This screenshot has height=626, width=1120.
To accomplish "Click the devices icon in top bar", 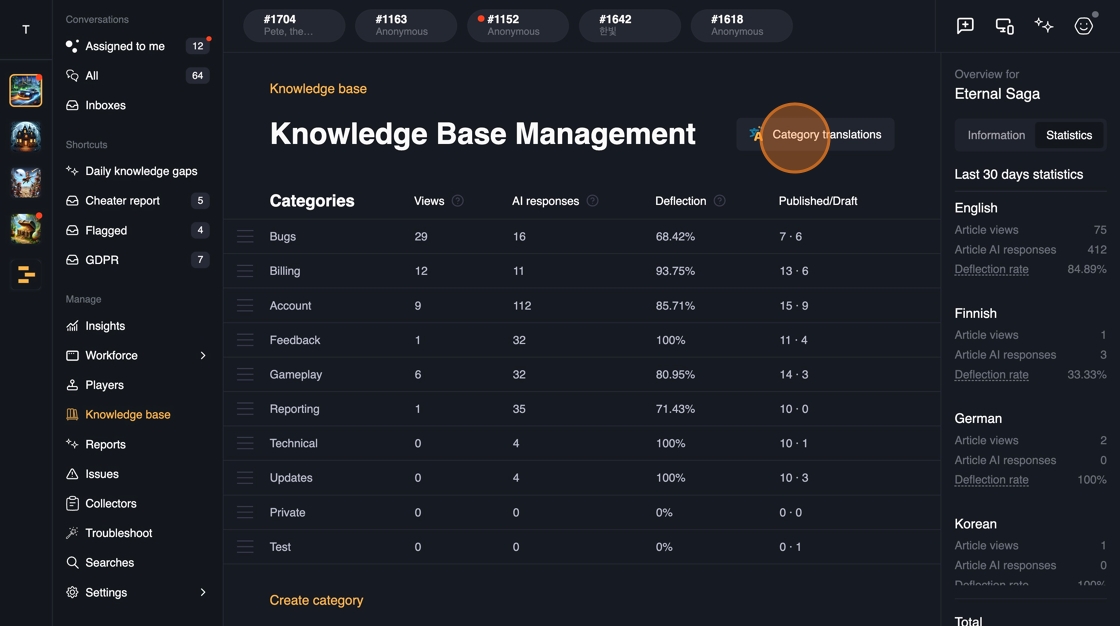I will pos(1005,26).
